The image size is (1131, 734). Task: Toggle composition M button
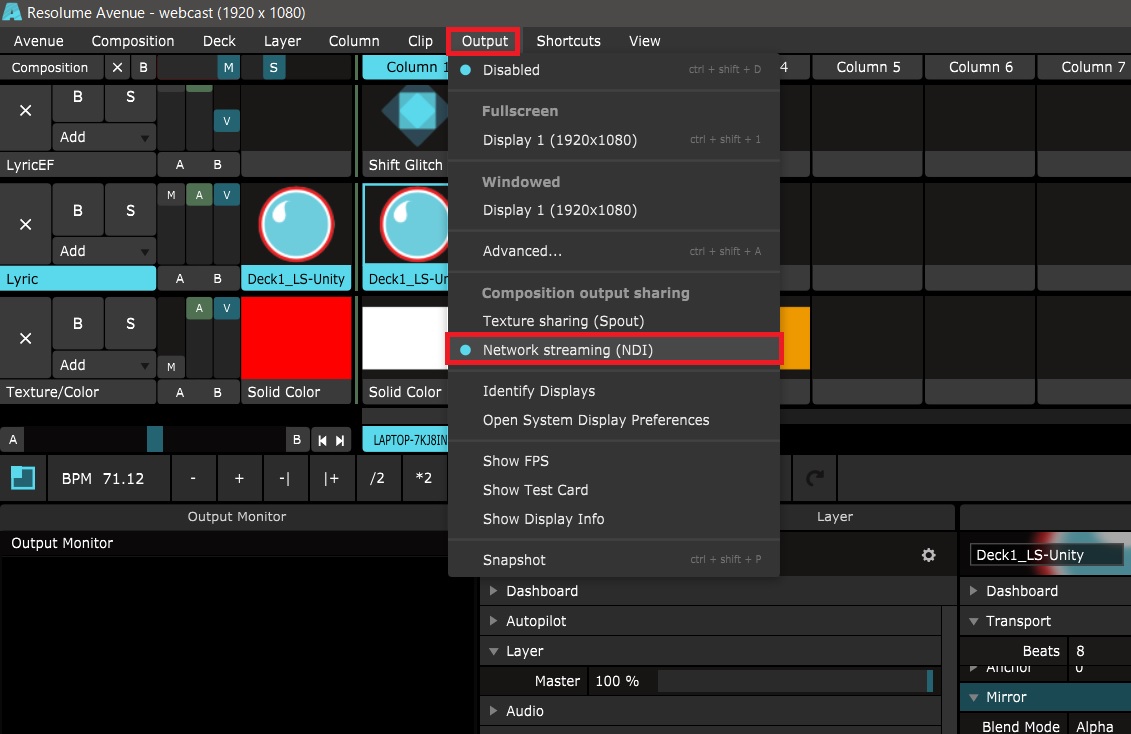tap(228, 68)
